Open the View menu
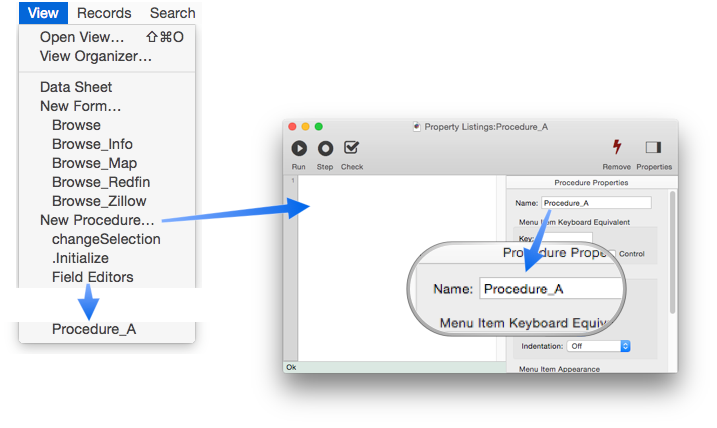Screen dimensions: 717x428 click(x=43, y=13)
